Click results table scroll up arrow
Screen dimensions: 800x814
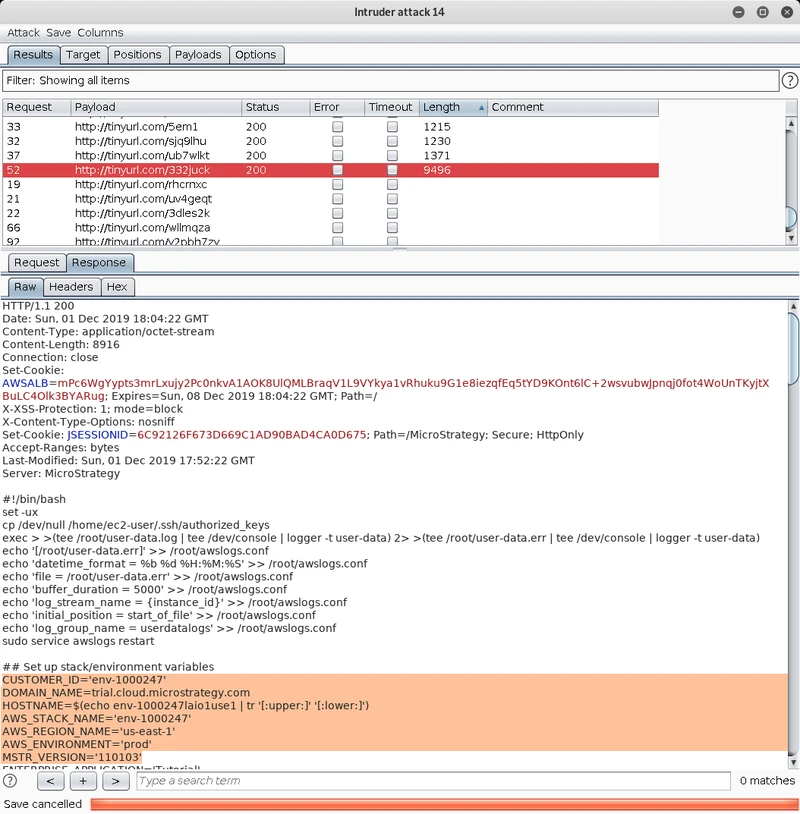(x=791, y=124)
